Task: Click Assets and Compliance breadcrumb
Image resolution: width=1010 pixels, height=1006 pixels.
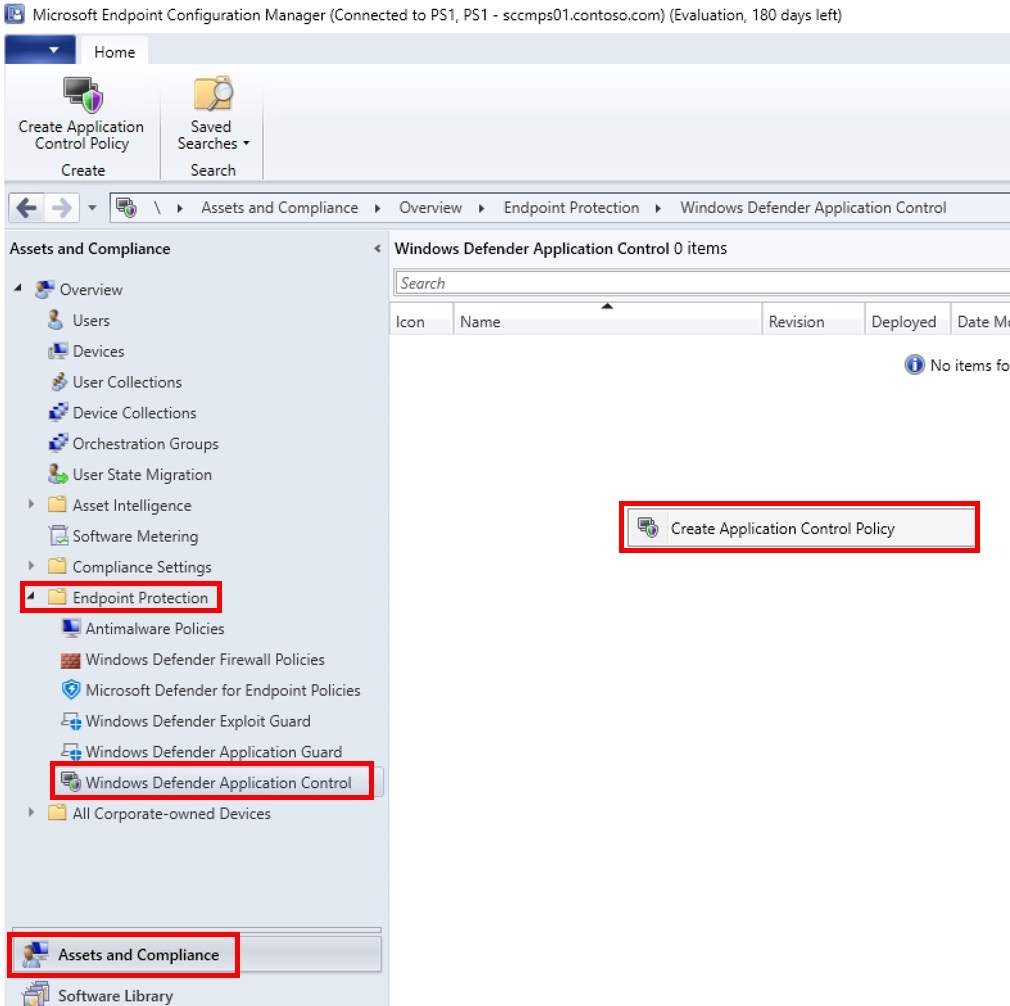Action: pos(280,207)
